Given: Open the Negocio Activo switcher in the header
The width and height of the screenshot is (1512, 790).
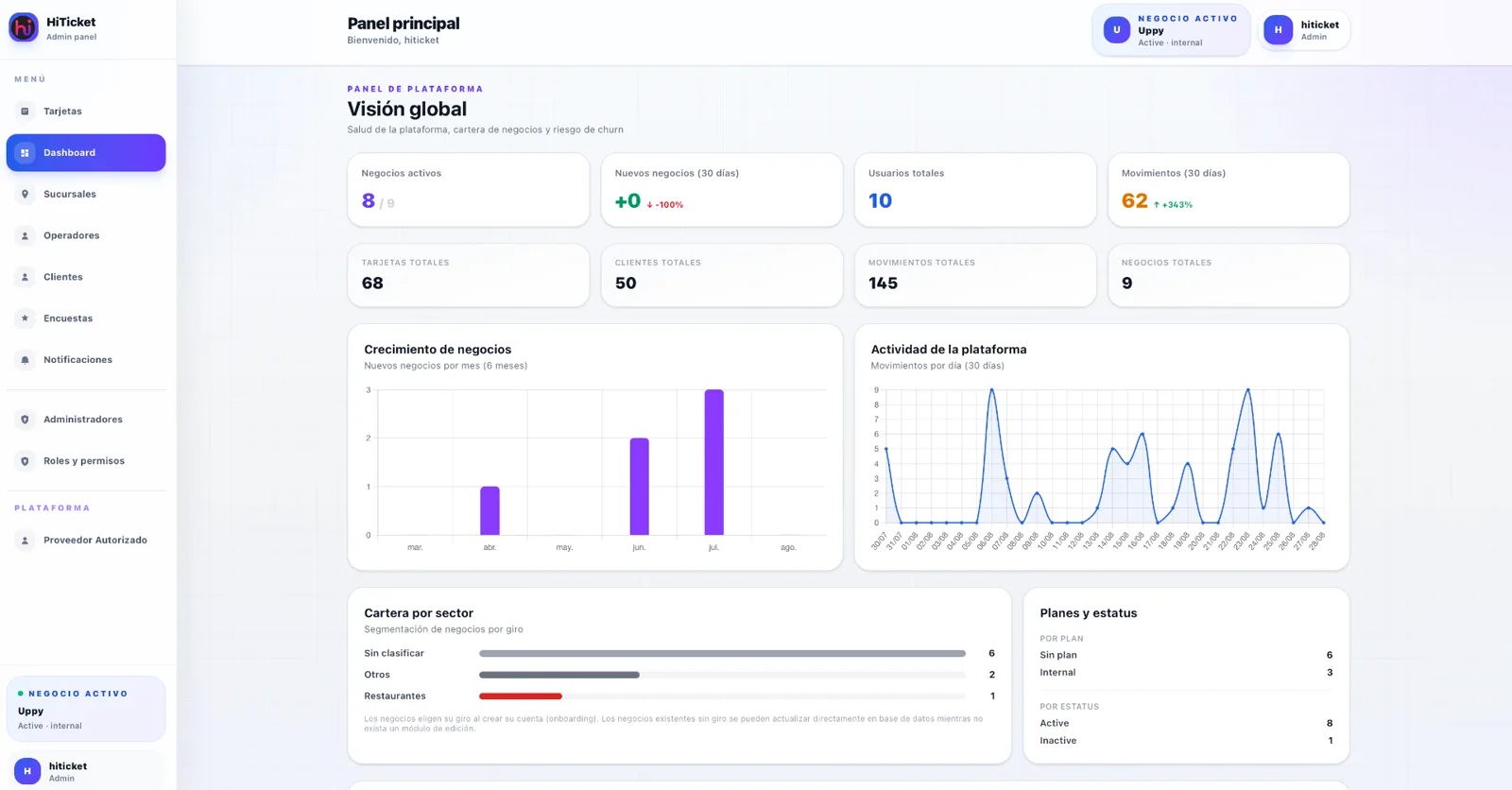Looking at the screenshot, I should [x=1171, y=30].
